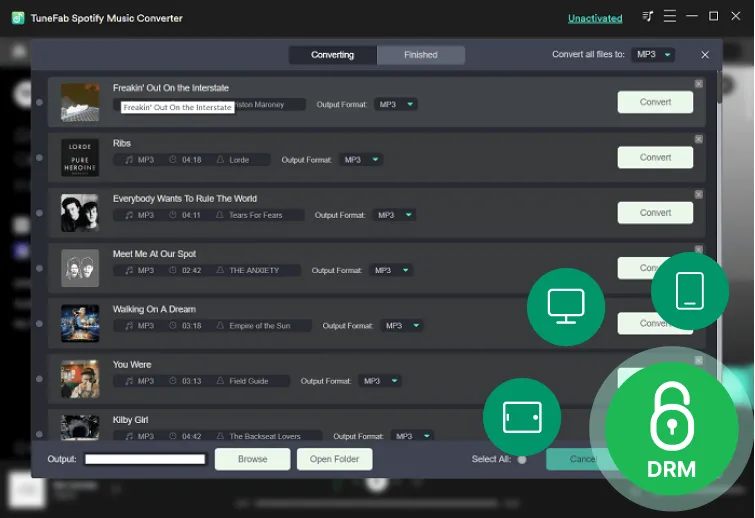Click the Output path input field
The height and width of the screenshot is (518, 755).
point(145,459)
